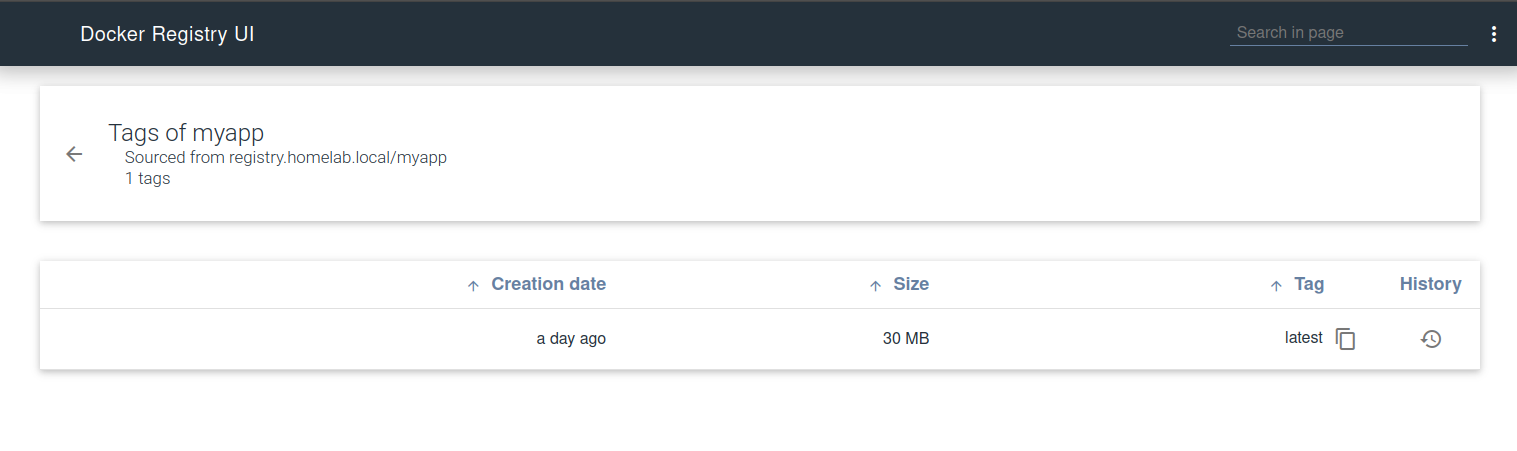Copy the latest tag pull command
This screenshot has height=451, width=1517.
coord(1346,339)
